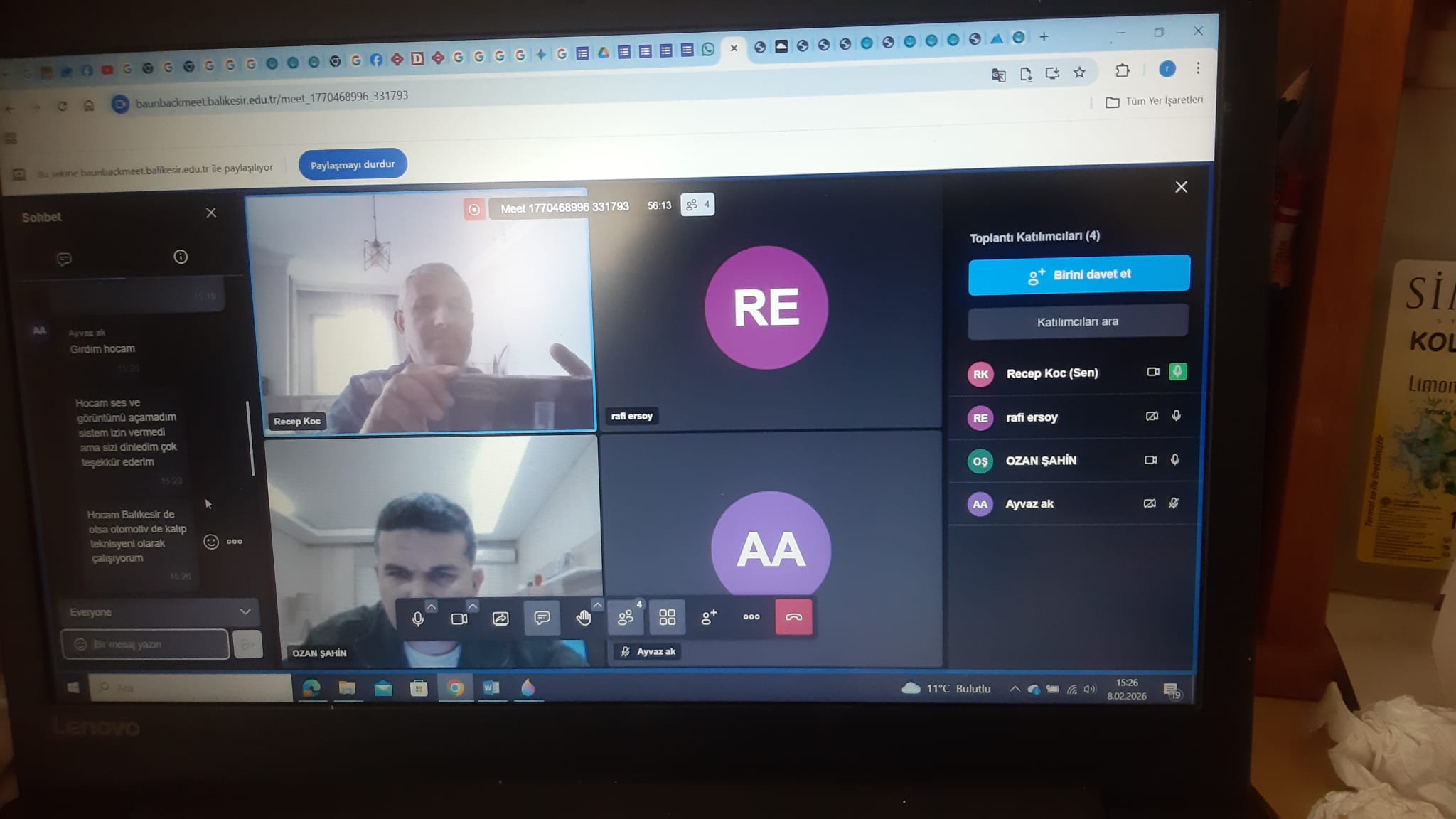Click Paylaşmayı durdur button
The width and height of the screenshot is (1456, 819).
[353, 164]
